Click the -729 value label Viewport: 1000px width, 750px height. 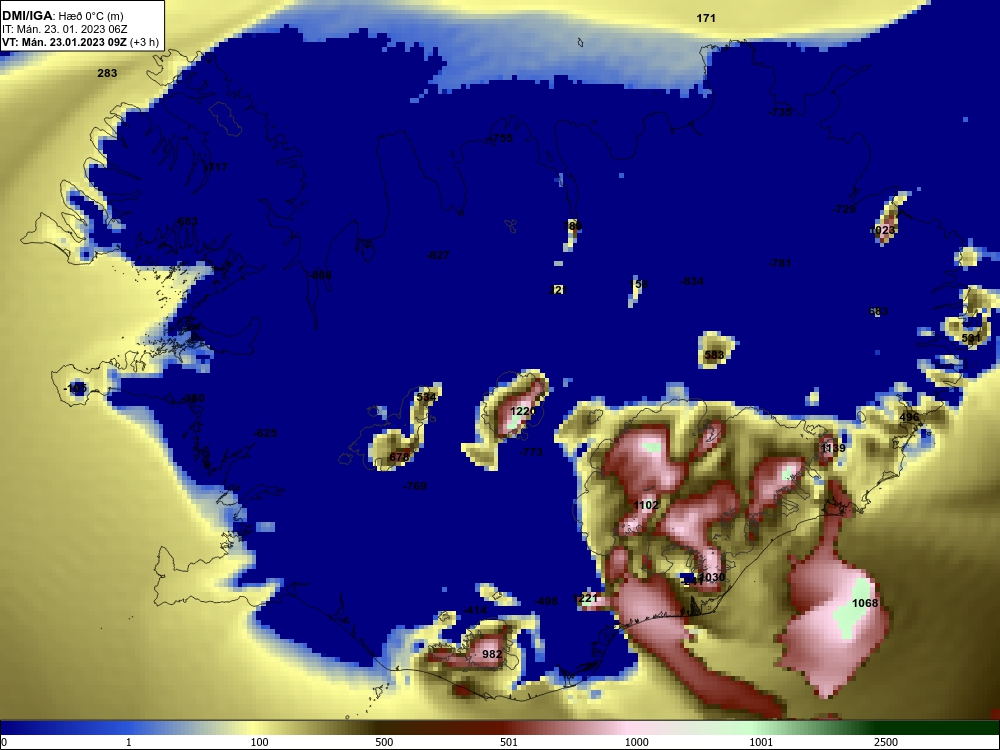(844, 210)
